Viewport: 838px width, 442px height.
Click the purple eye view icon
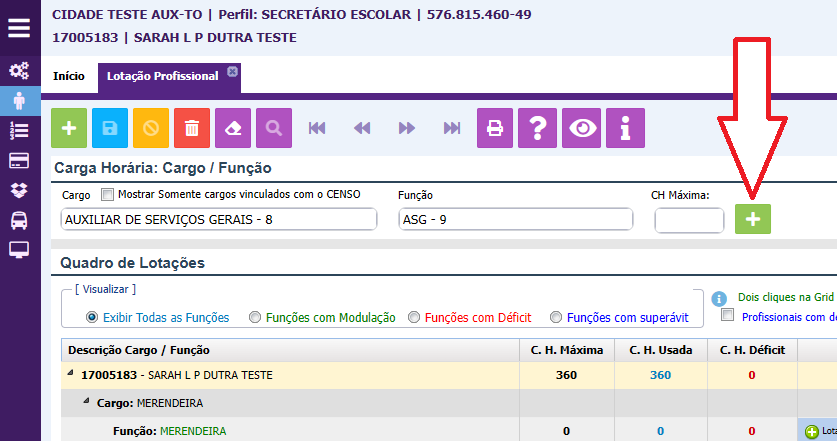tap(582, 129)
